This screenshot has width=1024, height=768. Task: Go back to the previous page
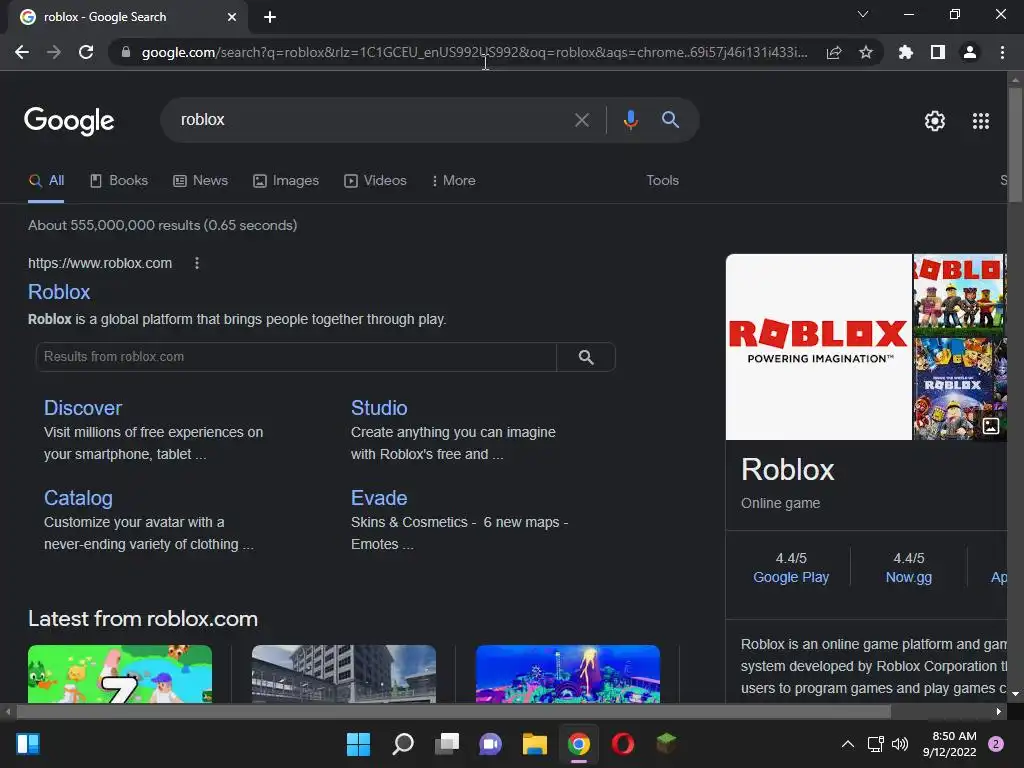(22, 52)
